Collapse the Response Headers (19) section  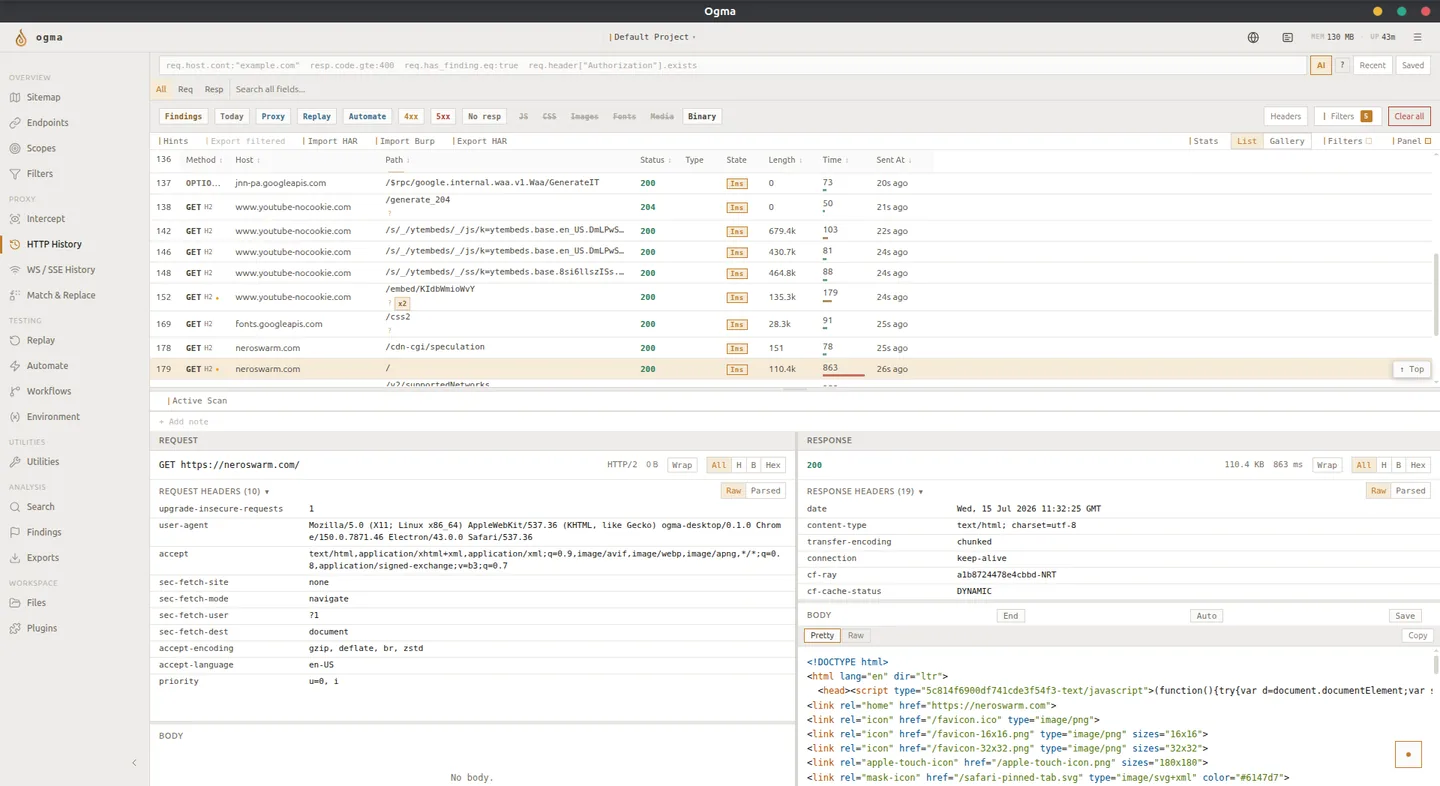pos(865,491)
